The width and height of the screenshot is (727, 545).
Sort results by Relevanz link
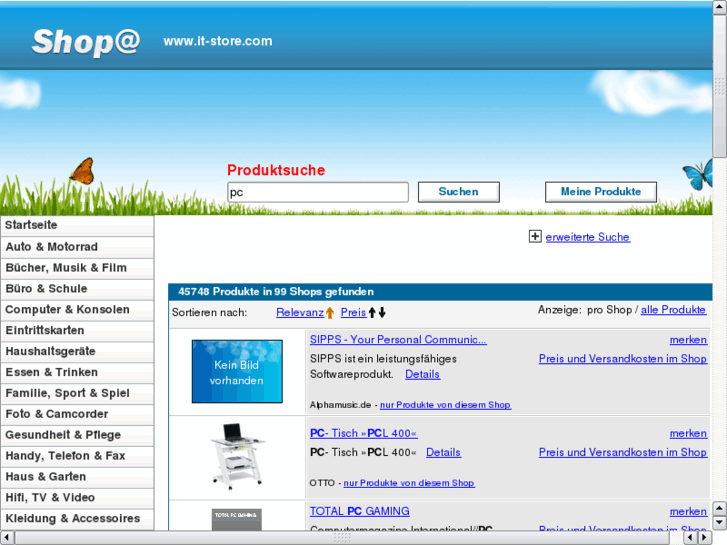(x=300, y=313)
